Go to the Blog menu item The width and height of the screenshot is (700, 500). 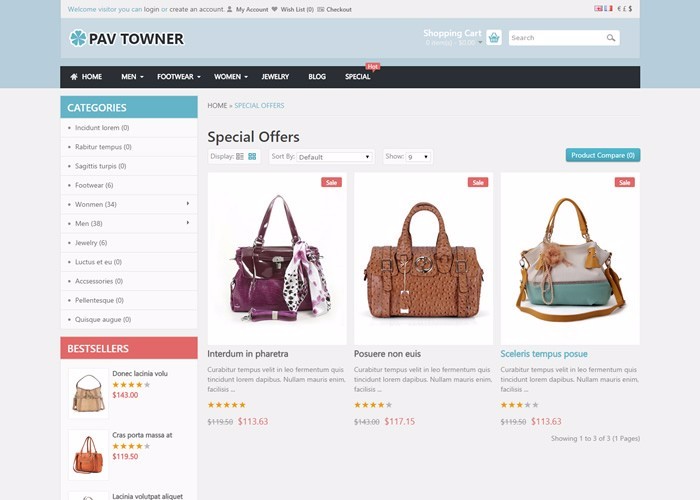[x=317, y=77]
